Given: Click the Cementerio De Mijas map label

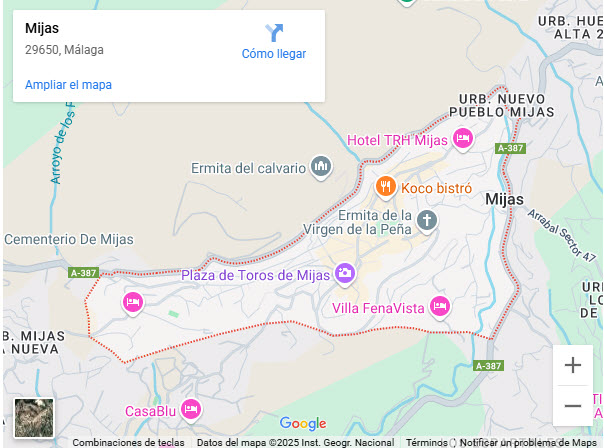Looking at the screenshot, I should (69, 239).
